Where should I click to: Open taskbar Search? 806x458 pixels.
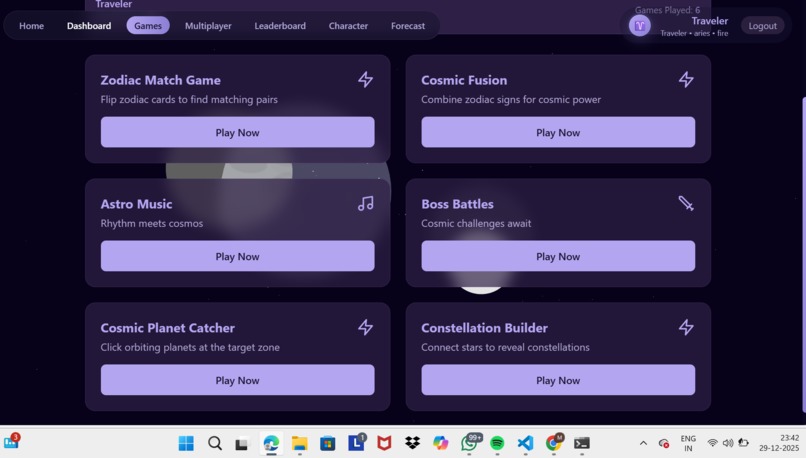215,443
